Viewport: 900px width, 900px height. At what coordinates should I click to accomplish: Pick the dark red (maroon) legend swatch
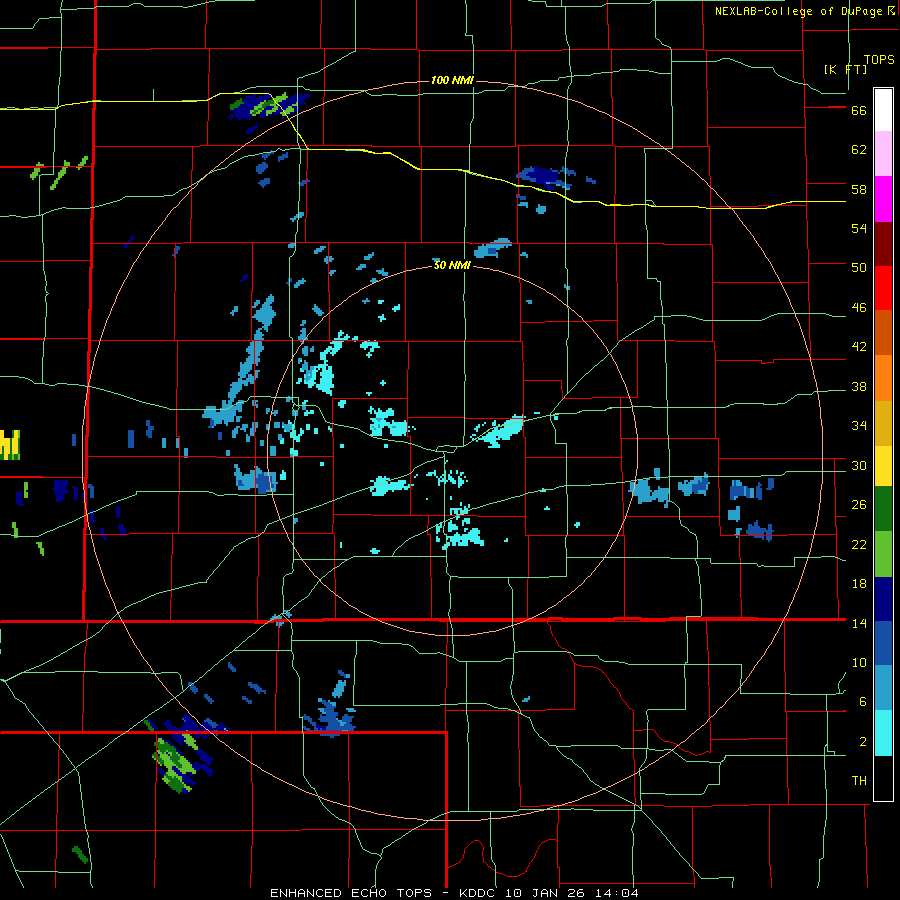point(883,244)
